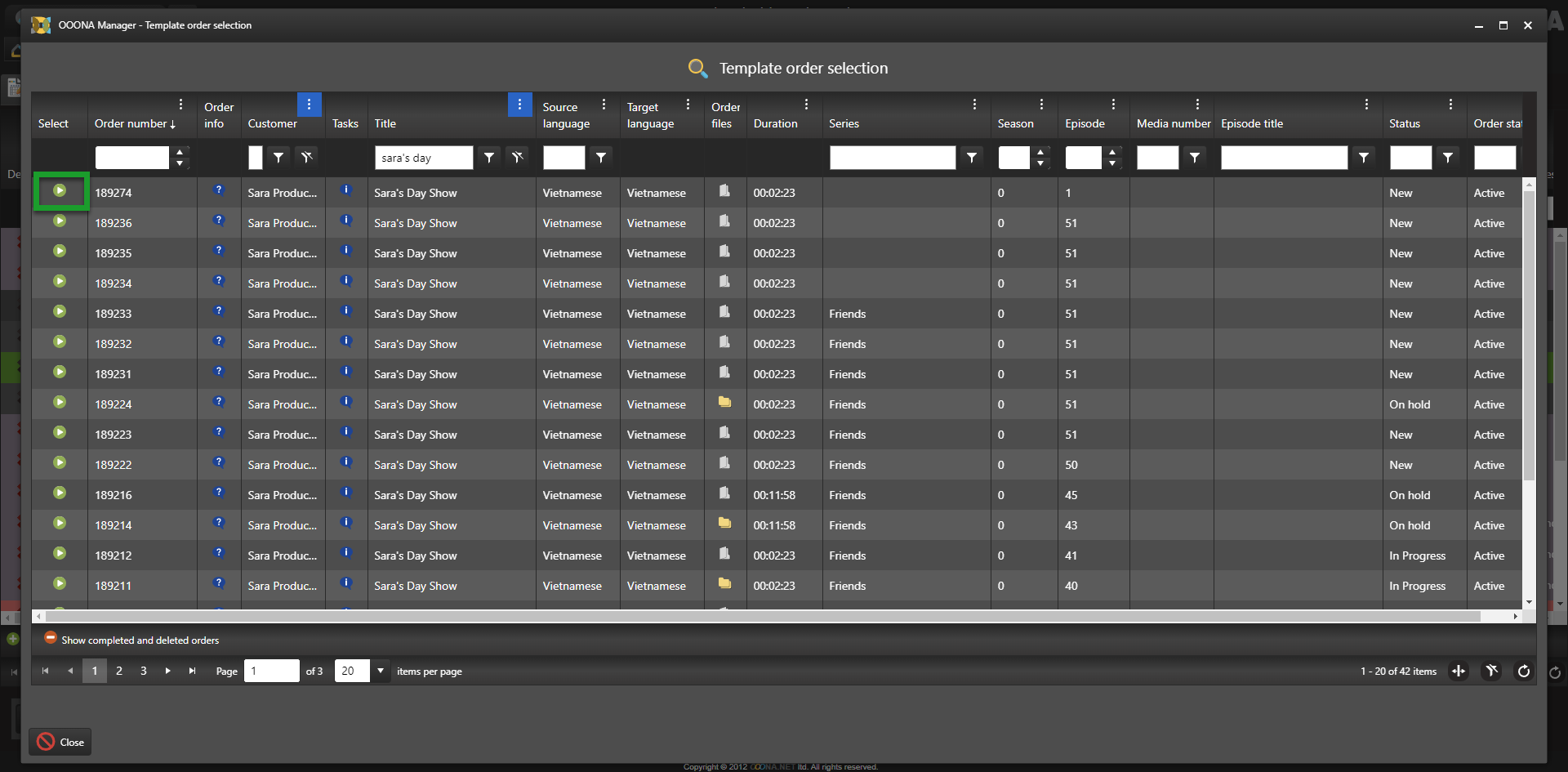
Task: Open order info for order 189236
Action: click(x=219, y=221)
